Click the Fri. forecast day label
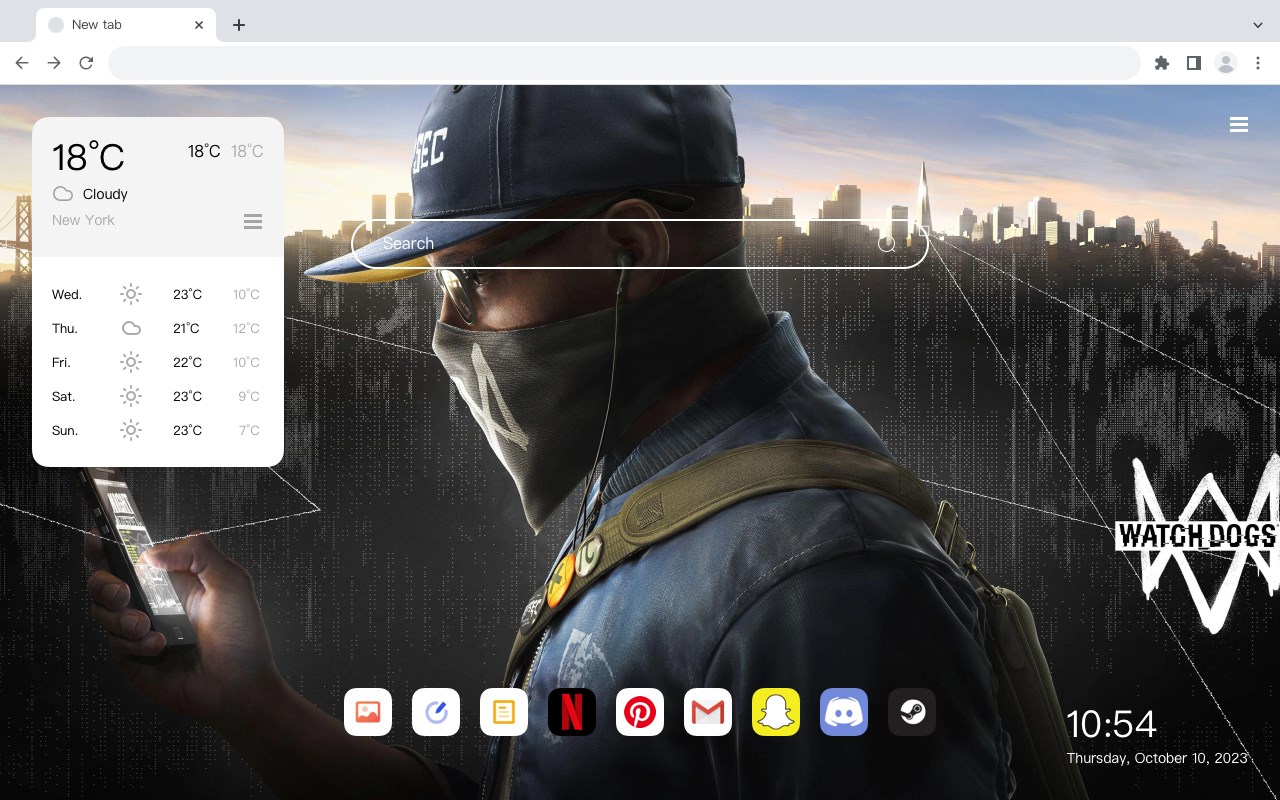The height and width of the screenshot is (800, 1280). 61,362
